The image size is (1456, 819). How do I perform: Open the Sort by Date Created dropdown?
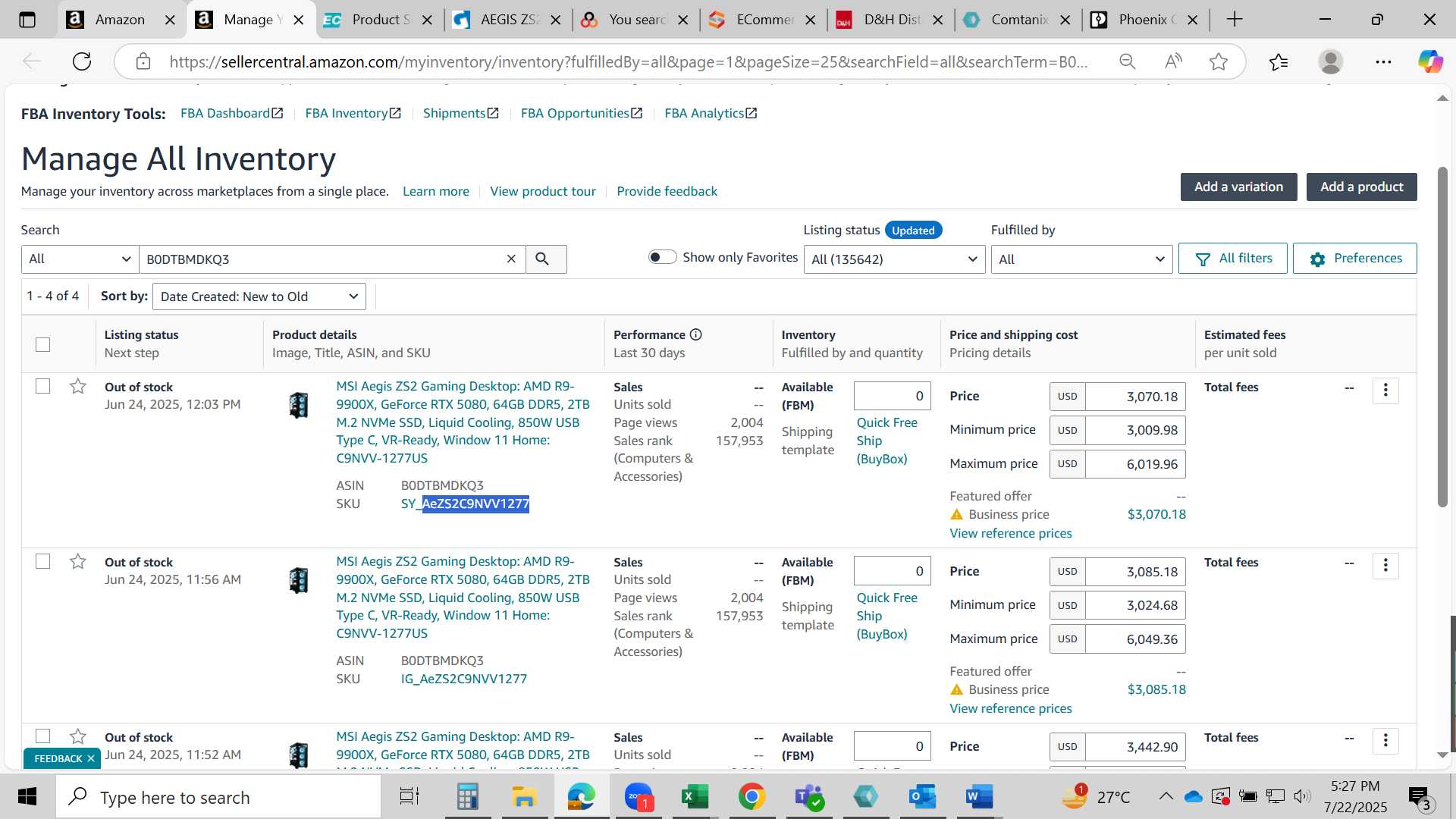coord(259,297)
